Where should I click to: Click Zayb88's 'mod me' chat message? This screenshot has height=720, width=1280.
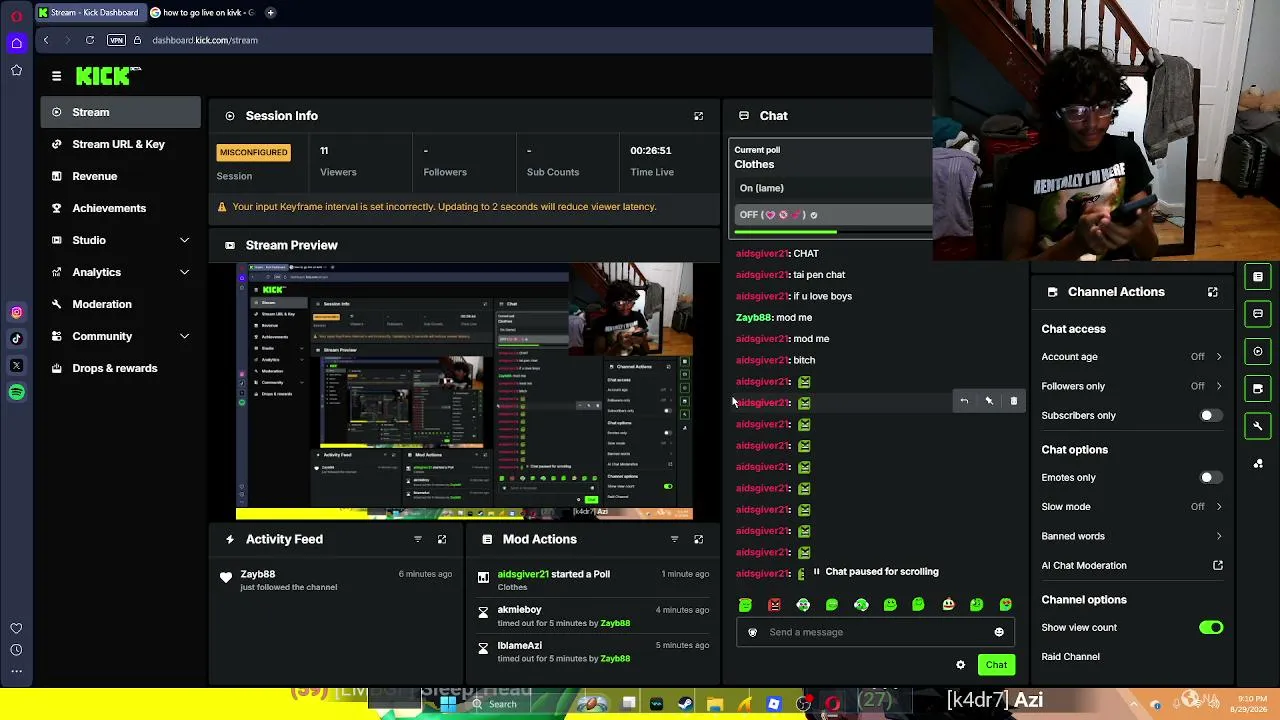click(x=774, y=317)
